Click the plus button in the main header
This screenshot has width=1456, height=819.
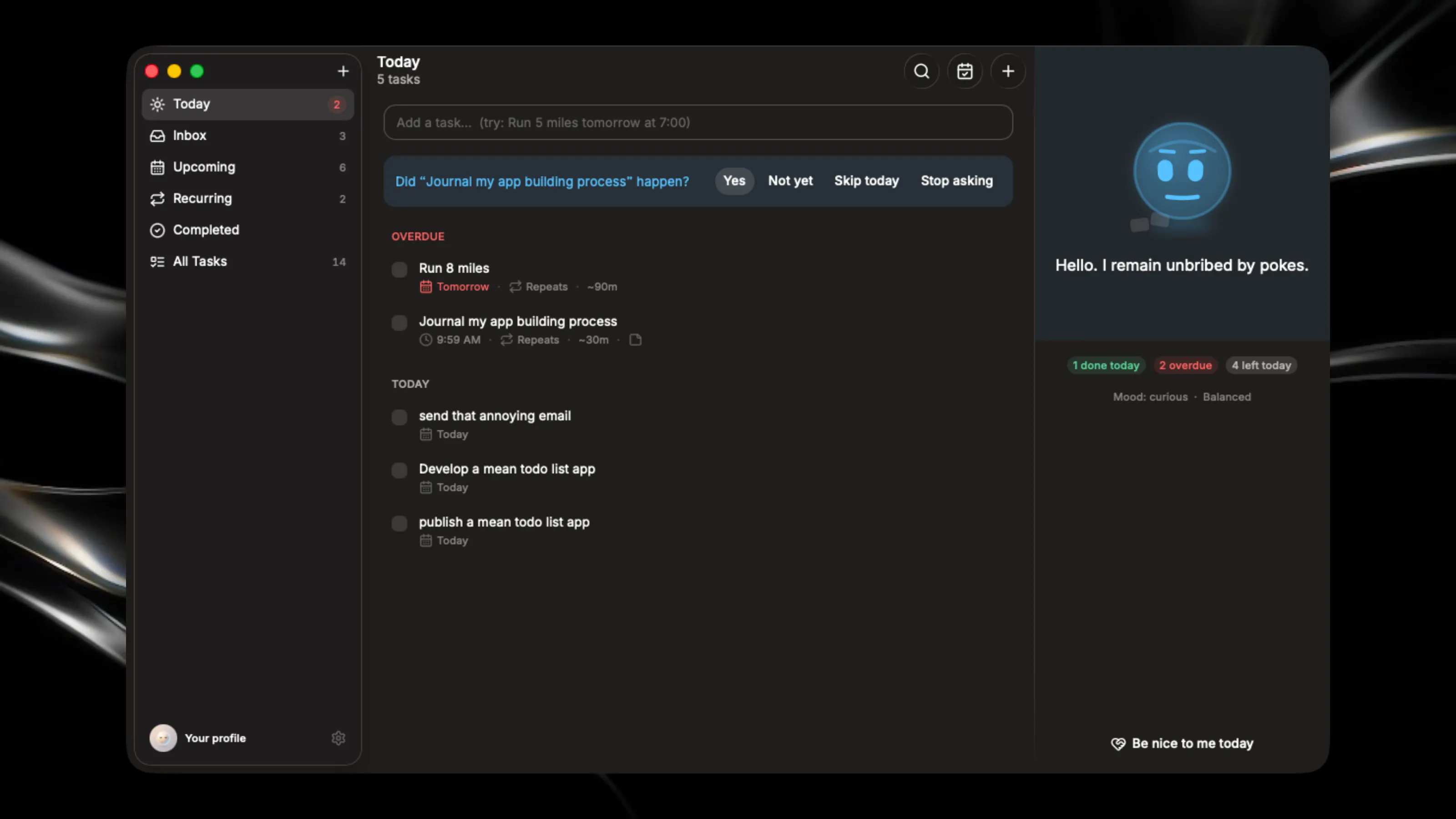tap(1008, 71)
